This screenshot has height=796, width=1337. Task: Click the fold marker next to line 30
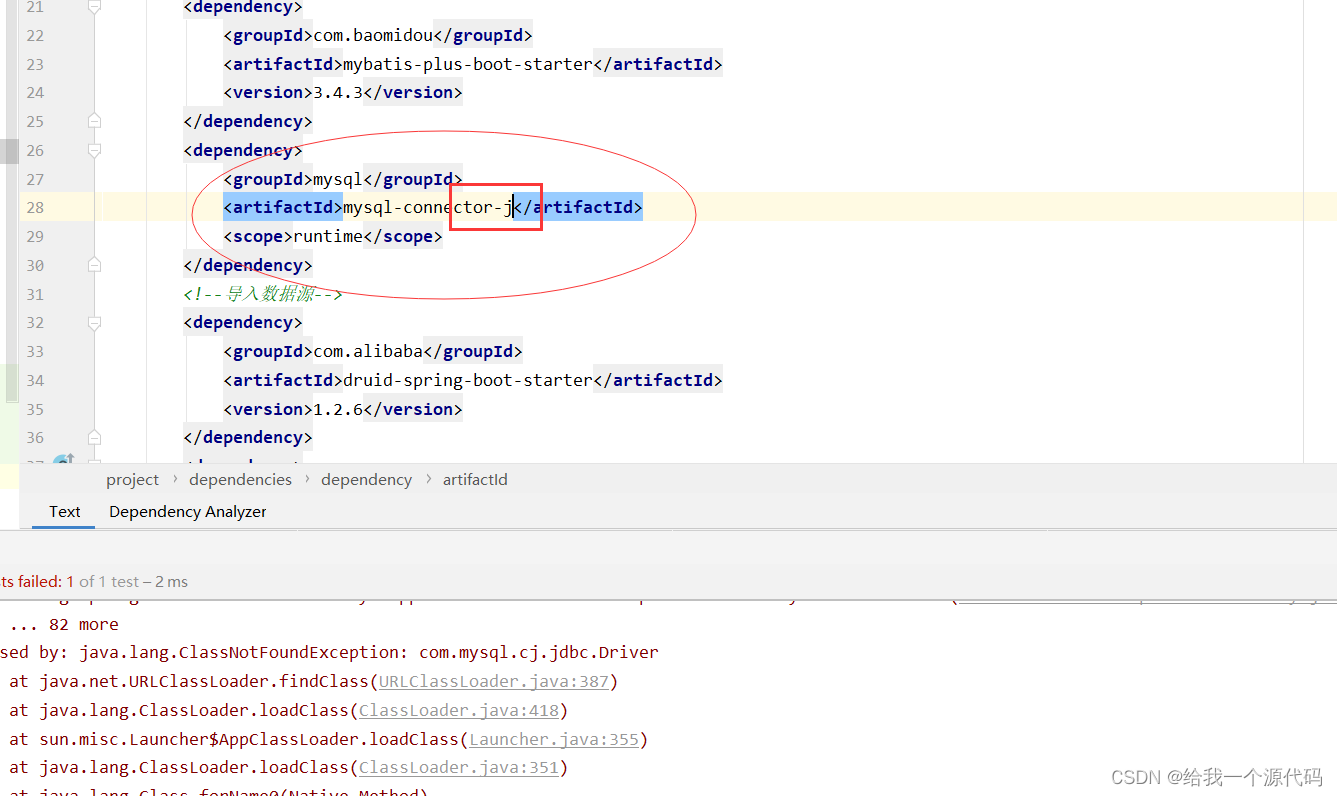pos(94,265)
